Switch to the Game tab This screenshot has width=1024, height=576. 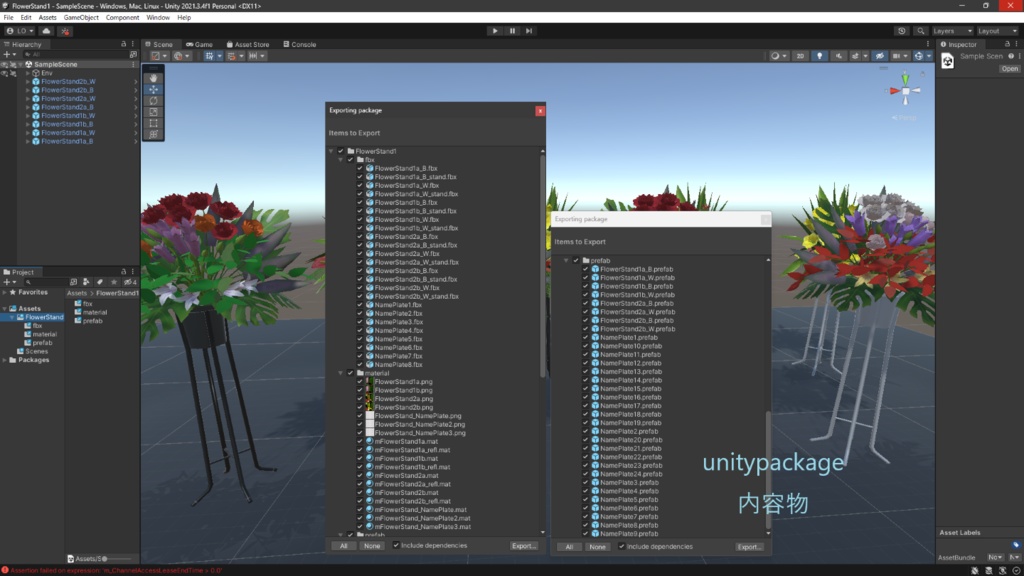point(200,44)
